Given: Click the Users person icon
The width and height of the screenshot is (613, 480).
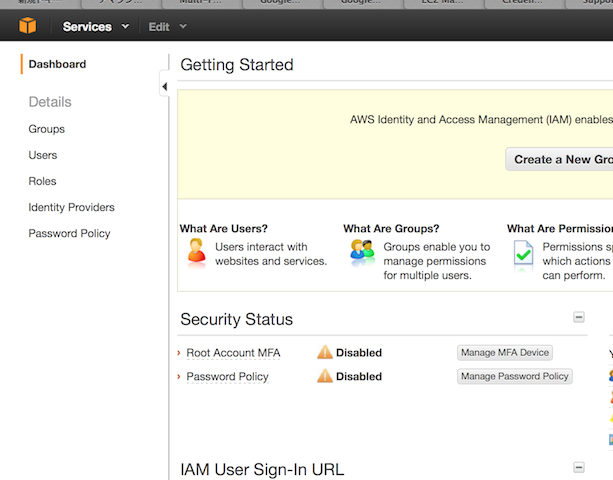Looking at the screenshot, I should (x=196, y=253).
